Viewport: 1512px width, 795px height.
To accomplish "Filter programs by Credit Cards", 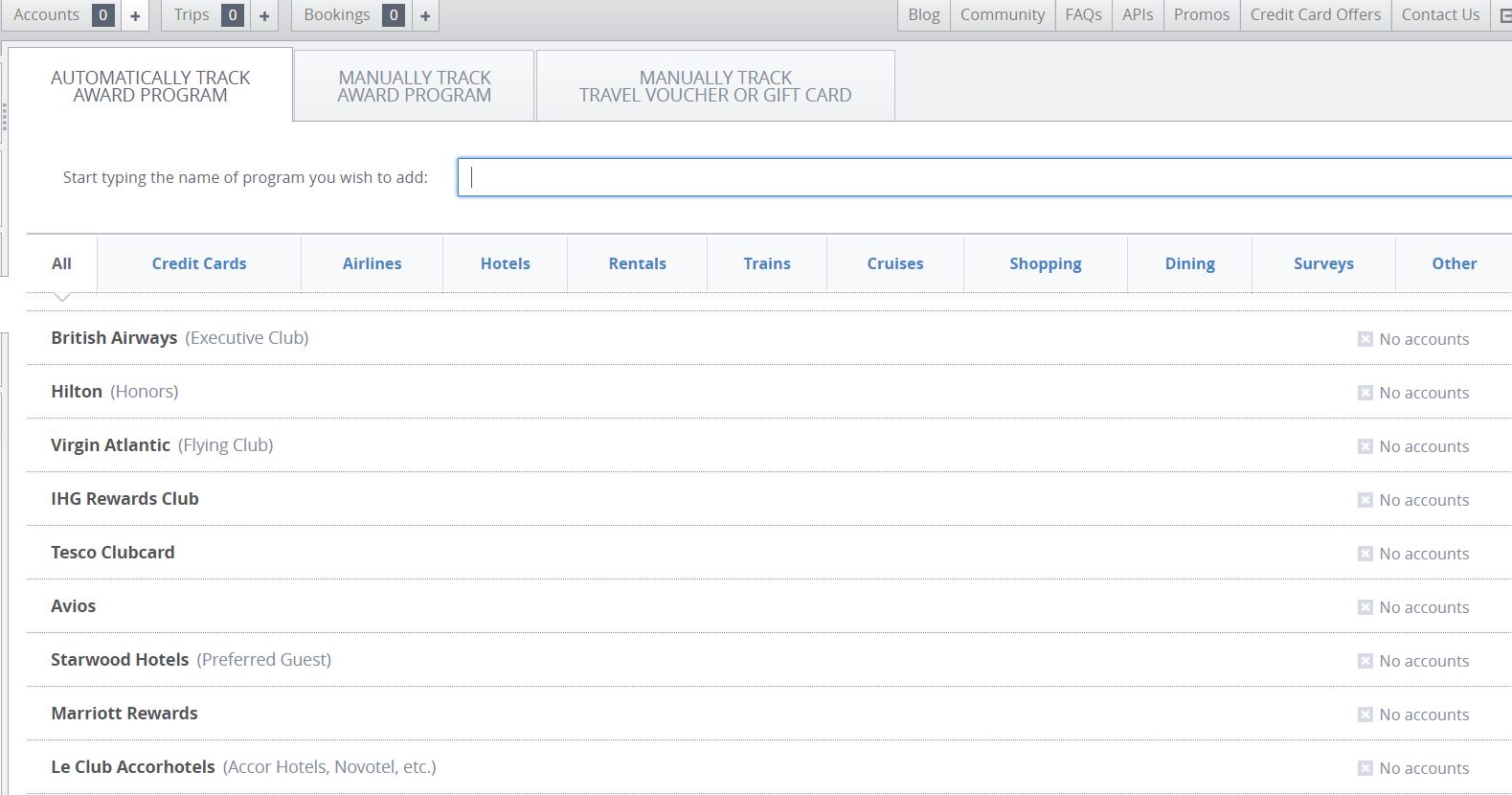I will click(199, 263).
